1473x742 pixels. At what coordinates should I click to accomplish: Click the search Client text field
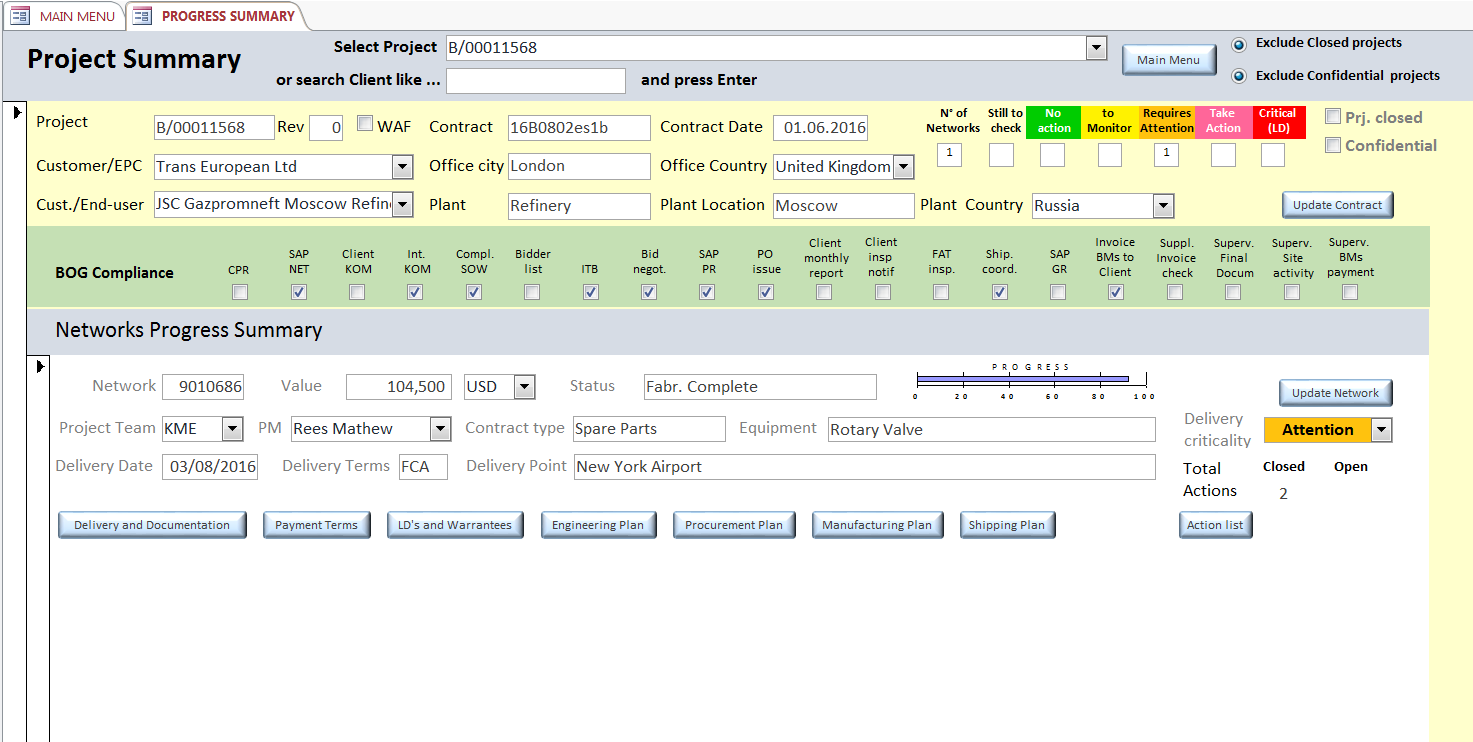click(x=536, y=81)
